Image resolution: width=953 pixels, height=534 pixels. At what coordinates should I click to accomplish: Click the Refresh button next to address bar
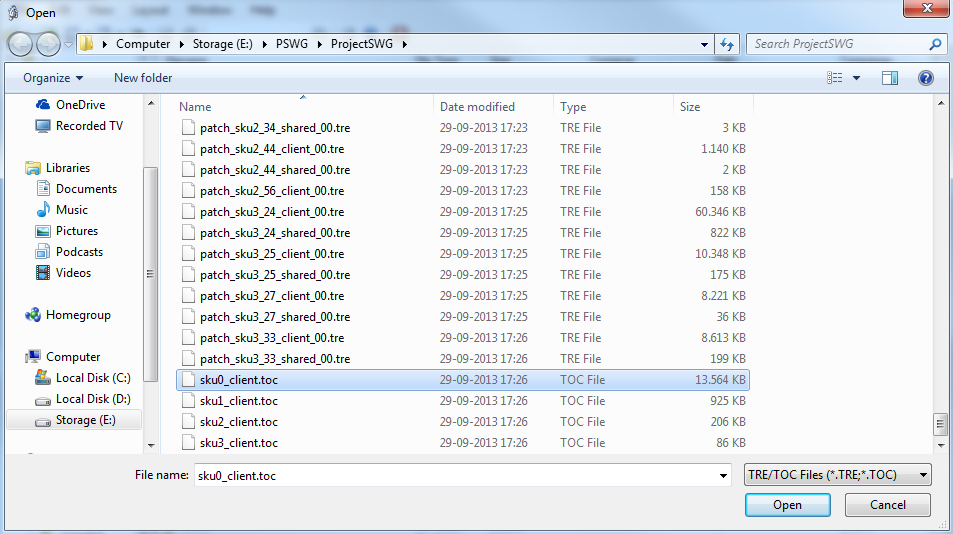point(726,44)
